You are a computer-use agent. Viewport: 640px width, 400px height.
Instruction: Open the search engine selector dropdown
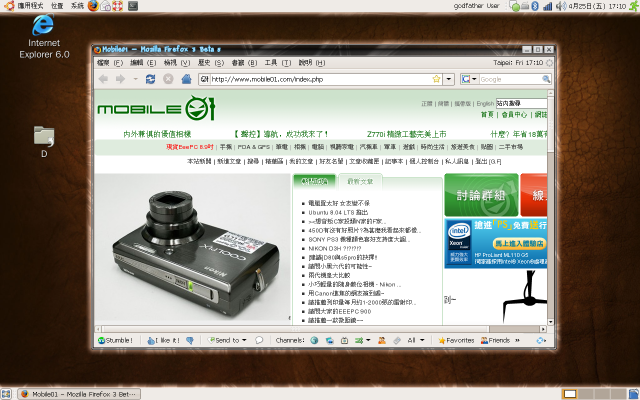coord(474,79)
